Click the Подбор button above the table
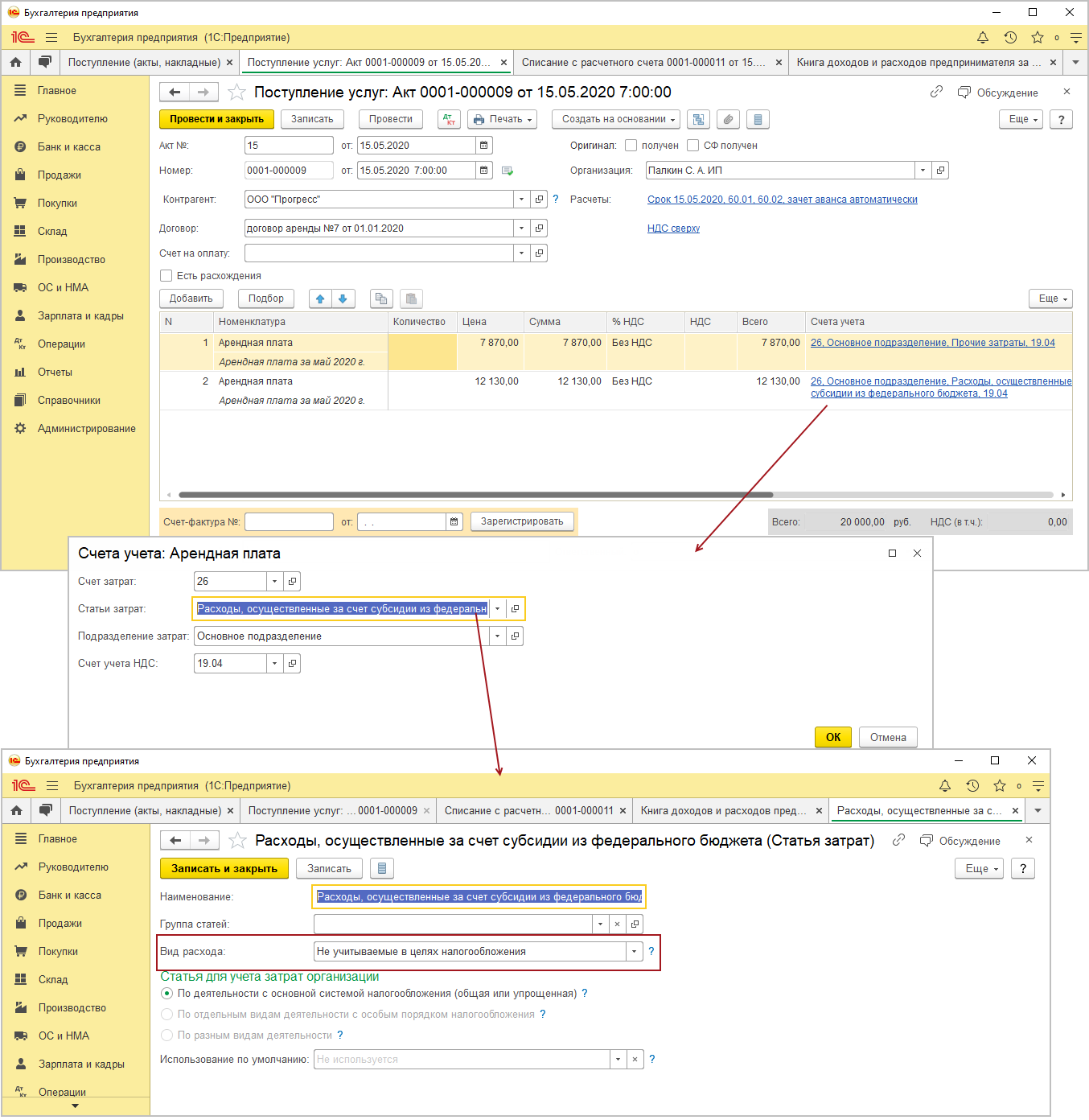 (x=266, y=299)
